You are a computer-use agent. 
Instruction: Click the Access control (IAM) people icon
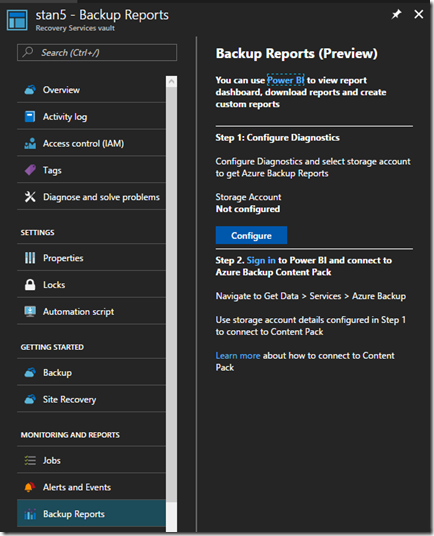(x=30, y=143)
